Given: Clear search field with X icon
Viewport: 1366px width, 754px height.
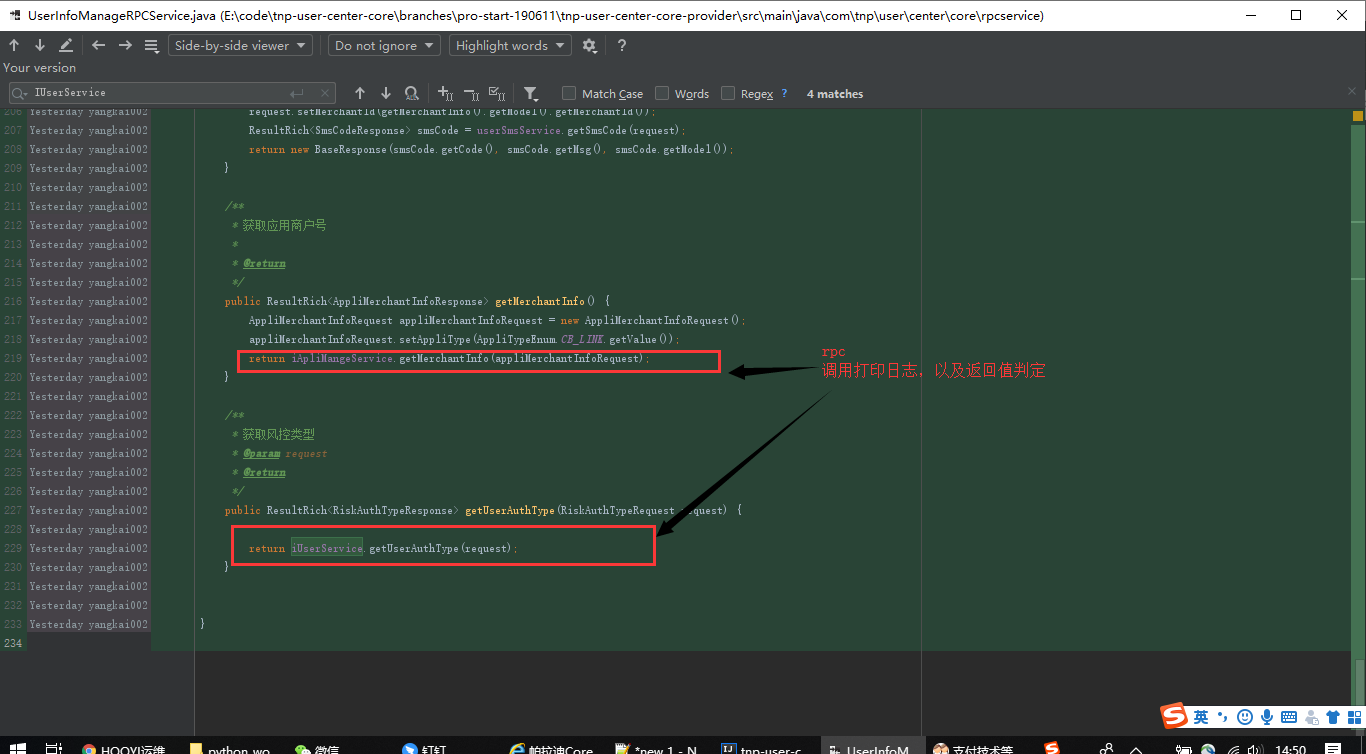Looking at the screenshot, I should pyautogui.click(x=324, y=93).
